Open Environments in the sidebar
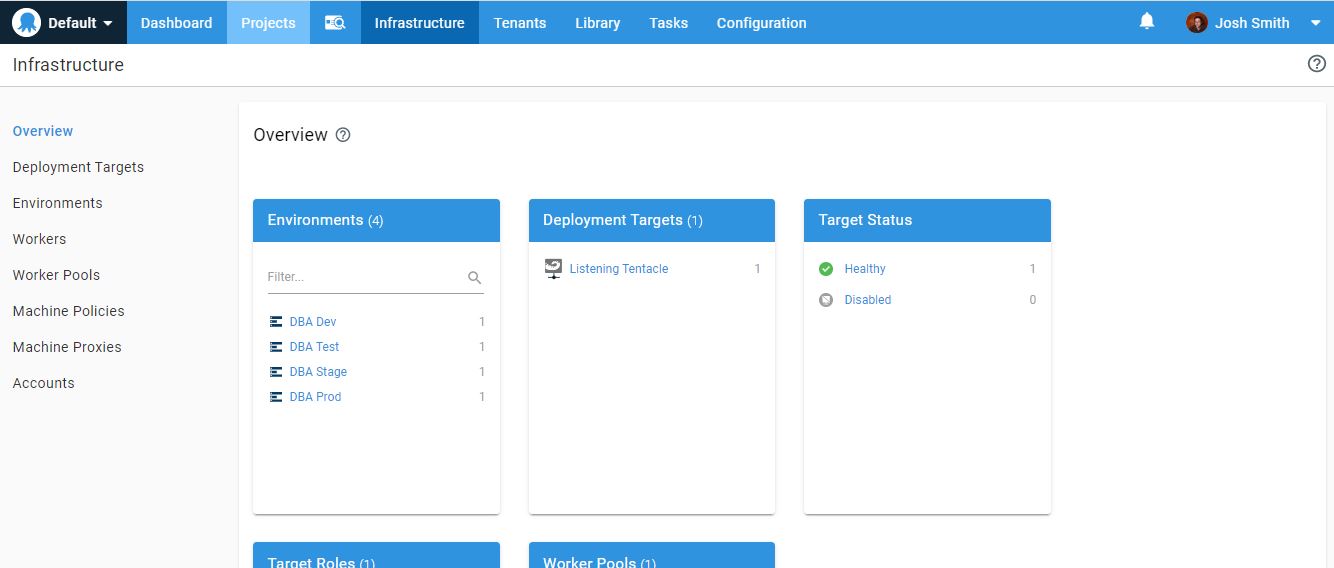 click(57, 203)
